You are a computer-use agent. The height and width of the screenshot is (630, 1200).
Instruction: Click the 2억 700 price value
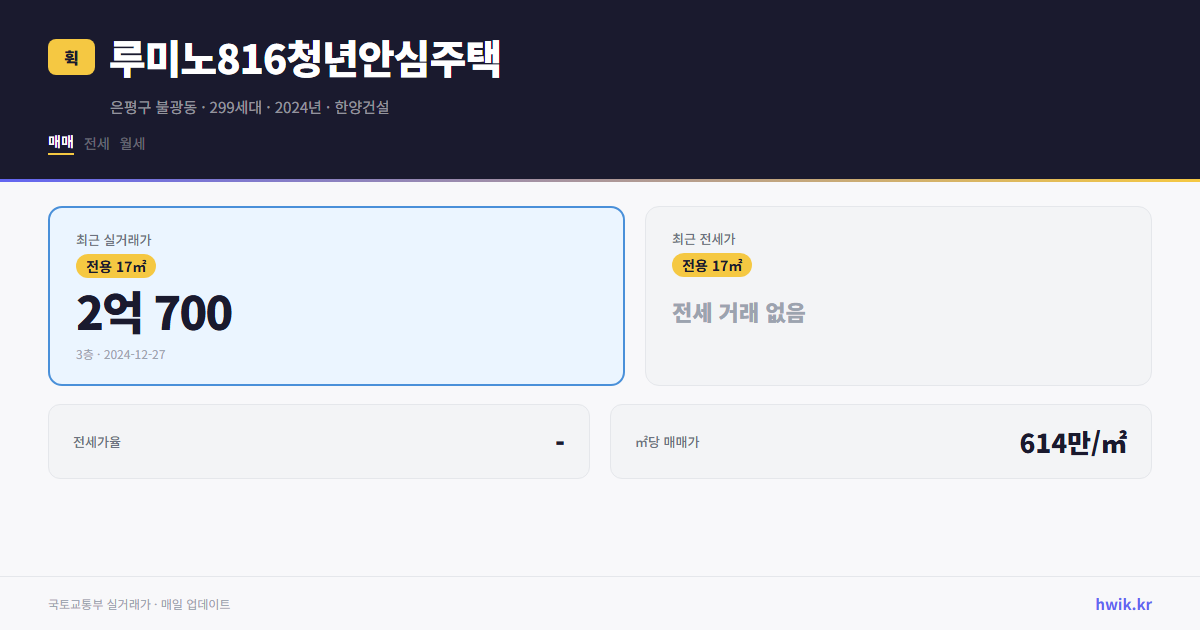point(152,313)
